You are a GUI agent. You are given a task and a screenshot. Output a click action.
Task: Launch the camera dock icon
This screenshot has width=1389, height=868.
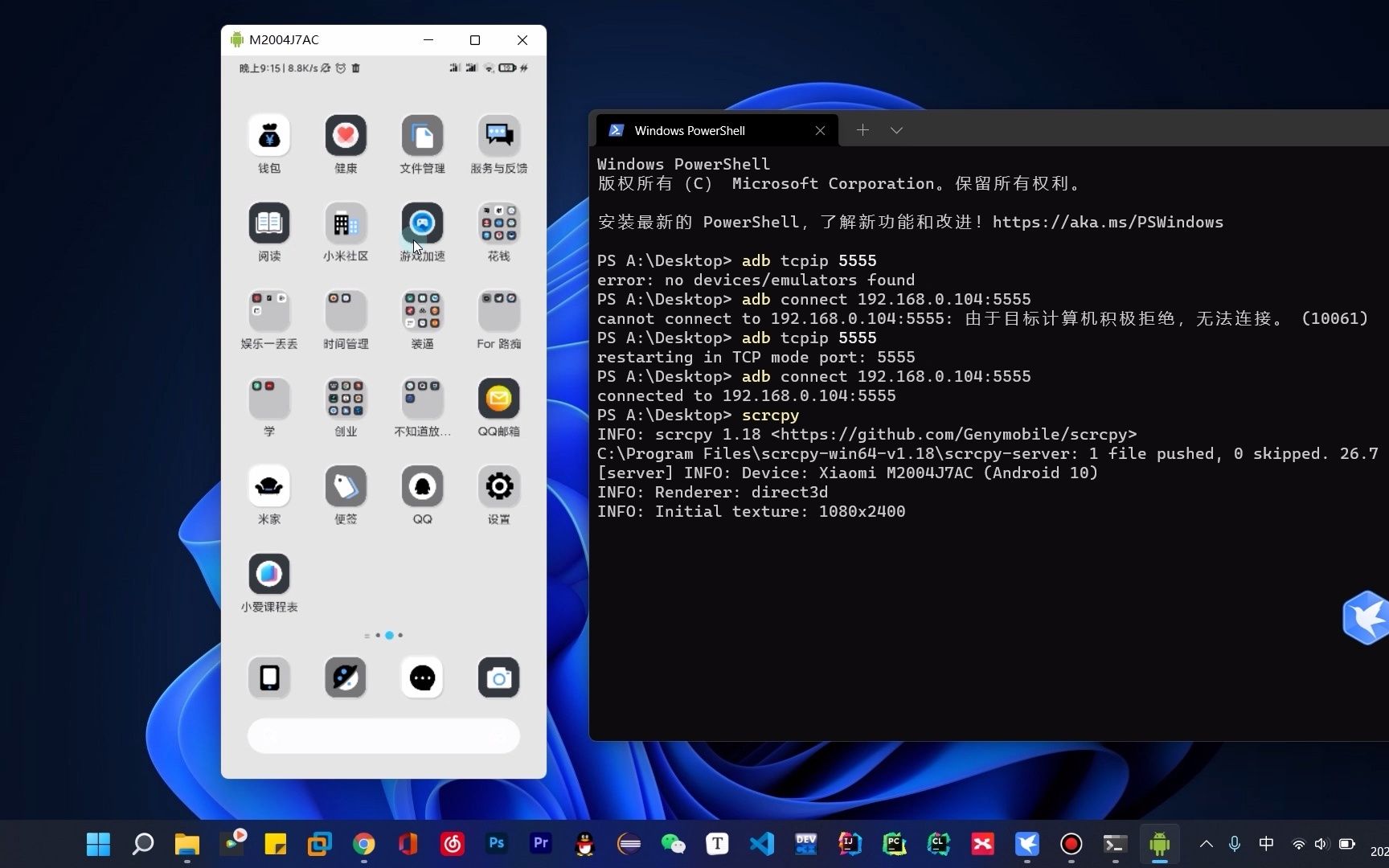click(x=498, y=678)
